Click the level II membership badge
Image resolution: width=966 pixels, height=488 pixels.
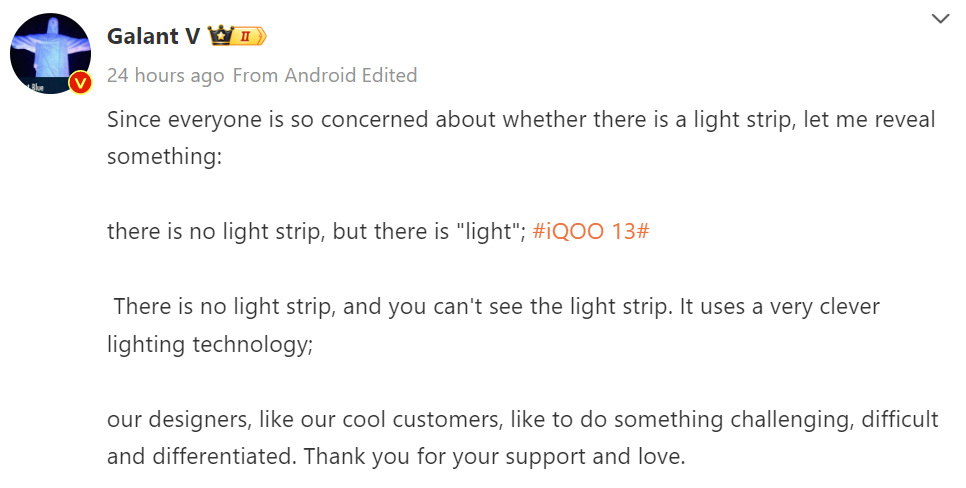coord(250,36)
